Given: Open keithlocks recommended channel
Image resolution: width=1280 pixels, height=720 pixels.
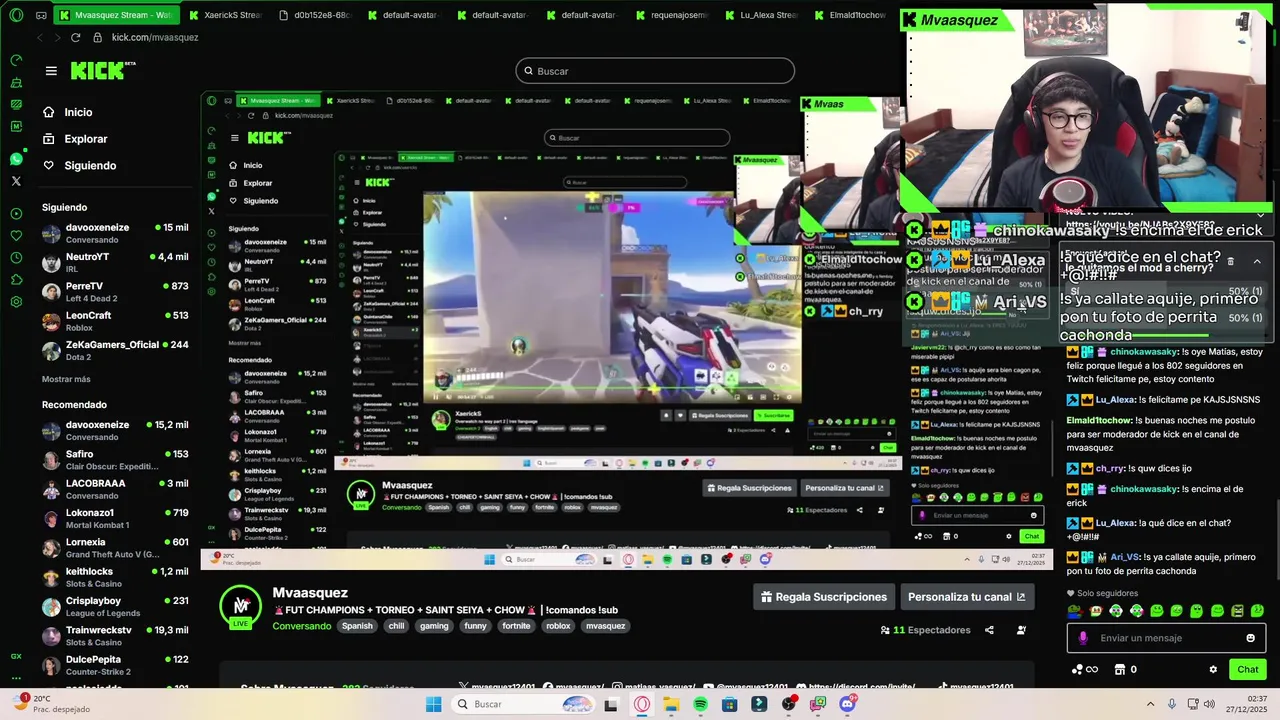Looking at the screenshot, I should point(115,577).
